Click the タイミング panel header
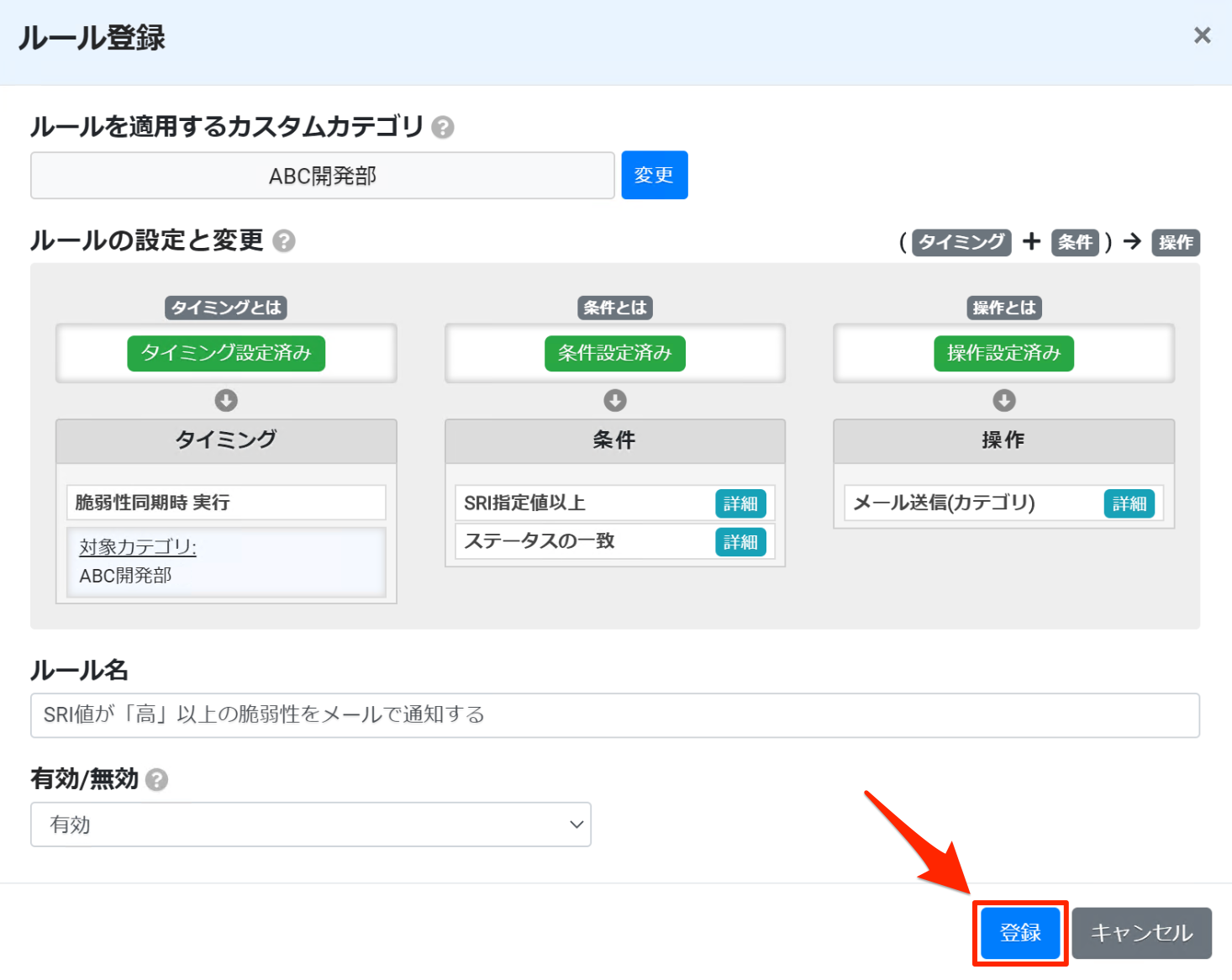Screen dimensions: 1232x980 point(226,440)
